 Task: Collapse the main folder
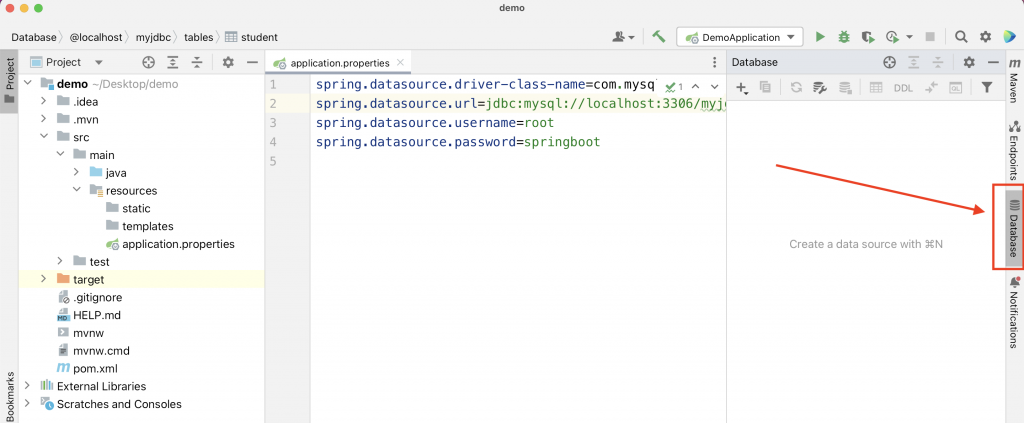click(x=60, y=155)
